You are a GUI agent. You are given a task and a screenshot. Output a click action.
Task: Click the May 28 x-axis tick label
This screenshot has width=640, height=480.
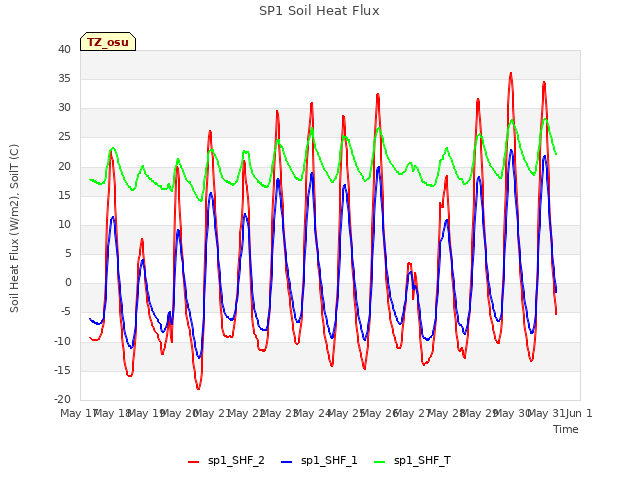pyautogui.click(x=445, y=413)
